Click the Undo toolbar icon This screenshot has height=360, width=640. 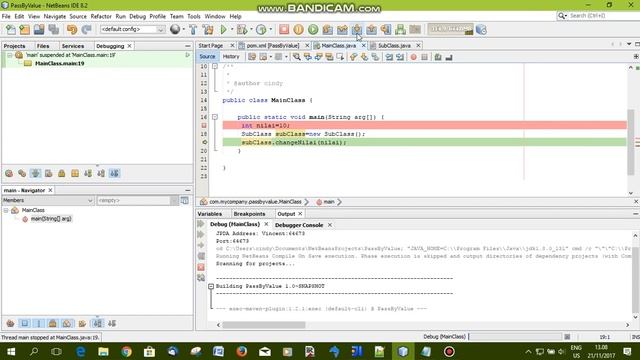pos(72,29)
